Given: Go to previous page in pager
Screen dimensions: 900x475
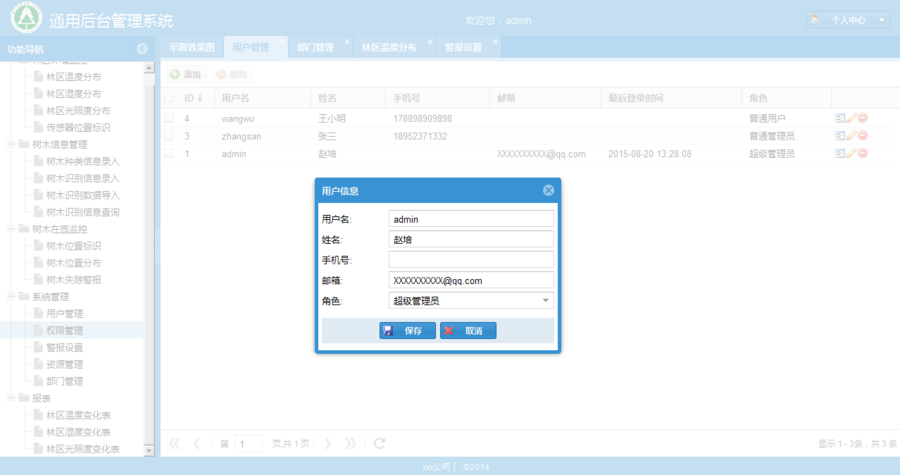Looking at the screenshot, I should (x=197, y=443).
